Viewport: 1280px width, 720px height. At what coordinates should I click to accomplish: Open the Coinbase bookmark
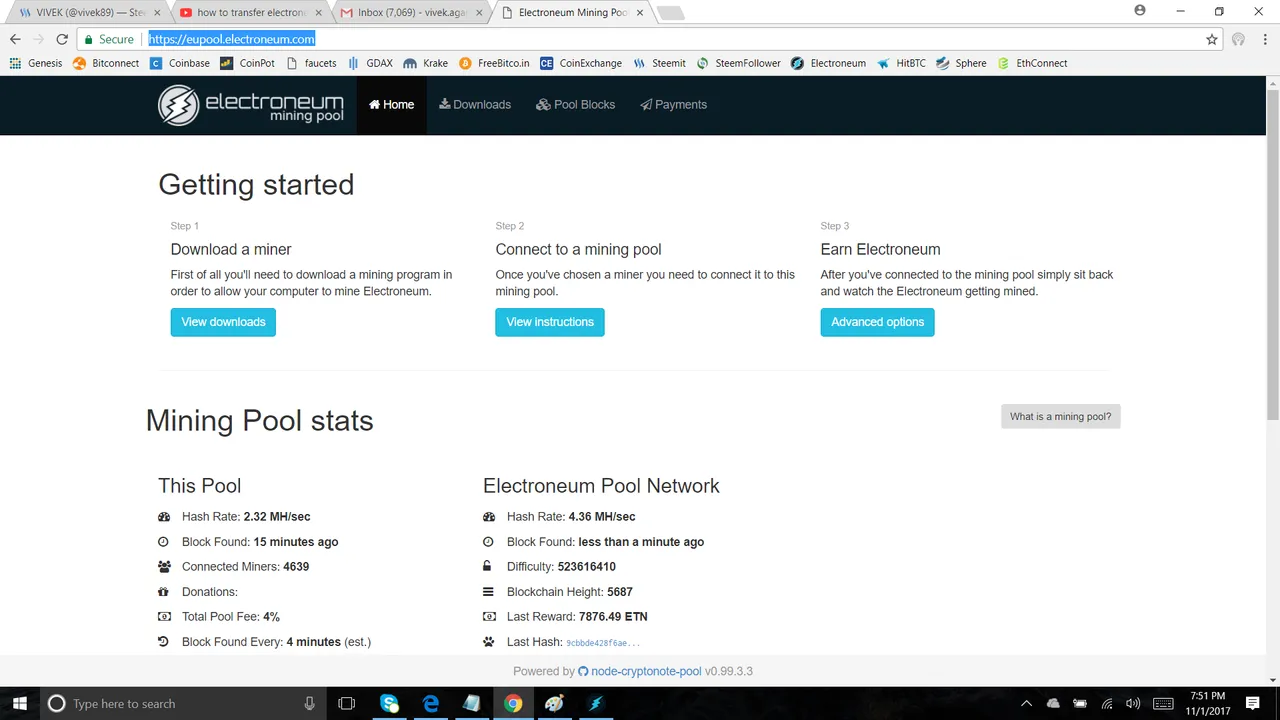(x=180, y=63)
